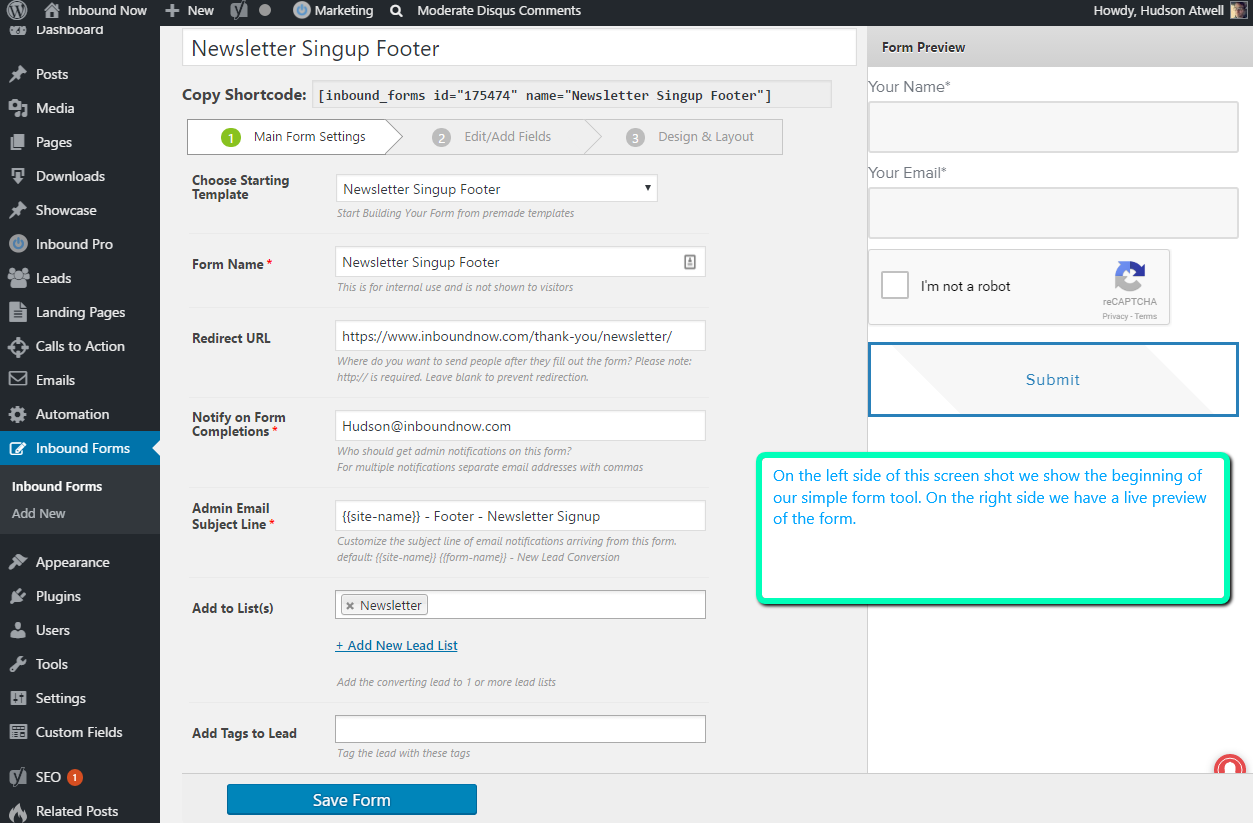1253x823 pixels.
Task: Click the Tools wrench icon
Action: click(17, 664)
